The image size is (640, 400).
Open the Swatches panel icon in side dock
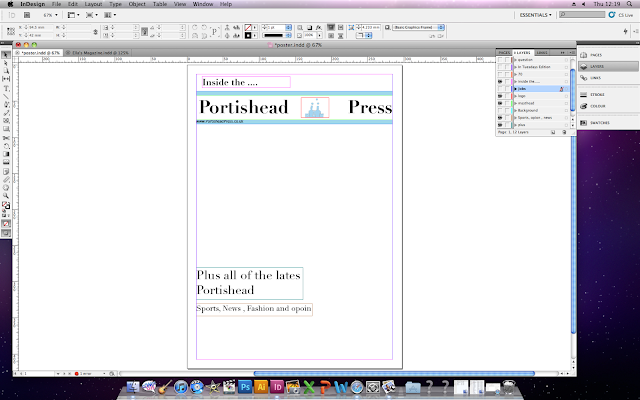584,122
